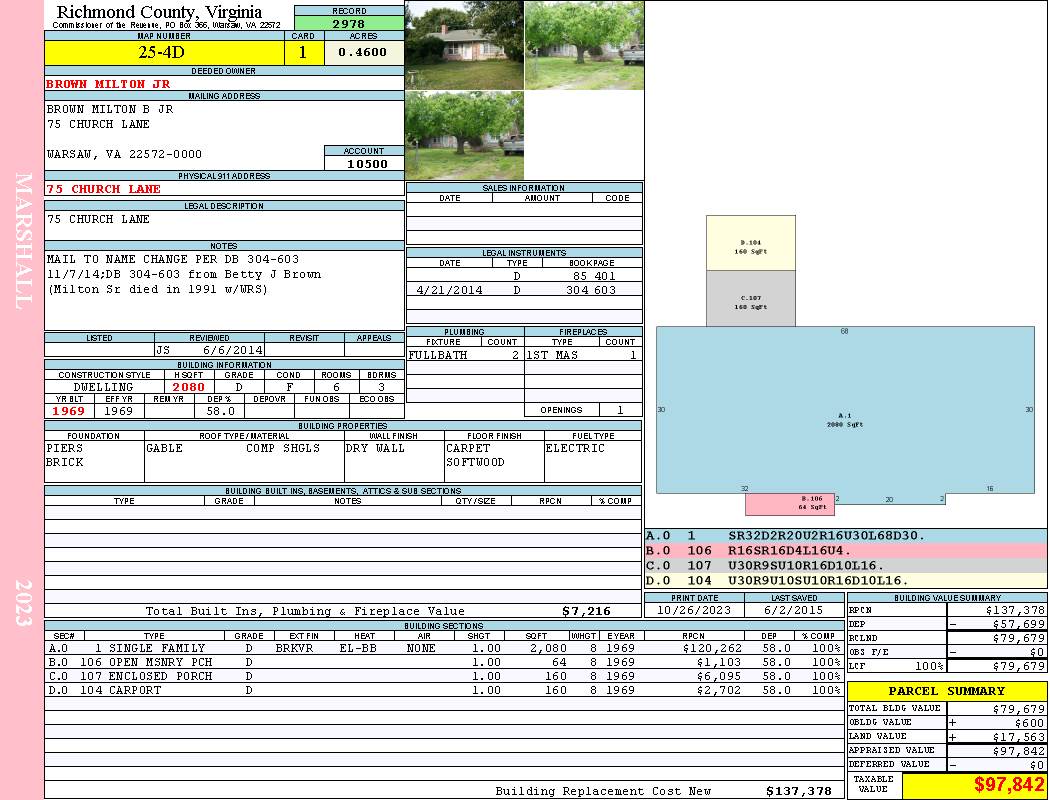The width and height of the screenshot is (1050, 800).
Task: Click the gray C.107 sketch block
Action: pos(751,299)
